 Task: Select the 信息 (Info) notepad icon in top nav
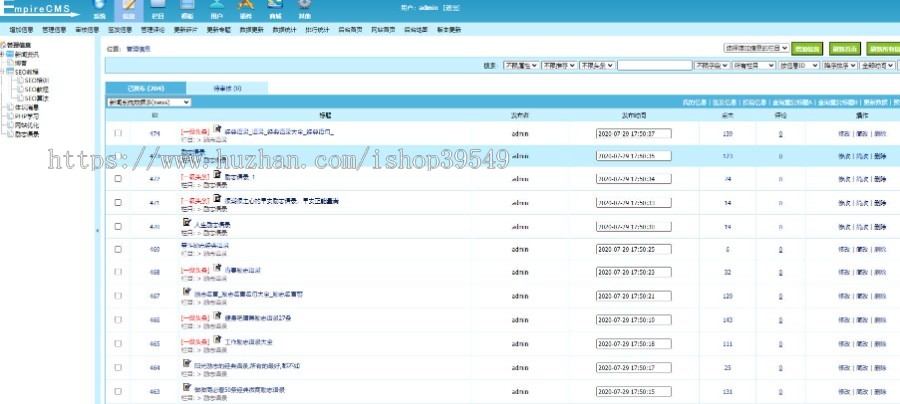[x=129, y=5]
